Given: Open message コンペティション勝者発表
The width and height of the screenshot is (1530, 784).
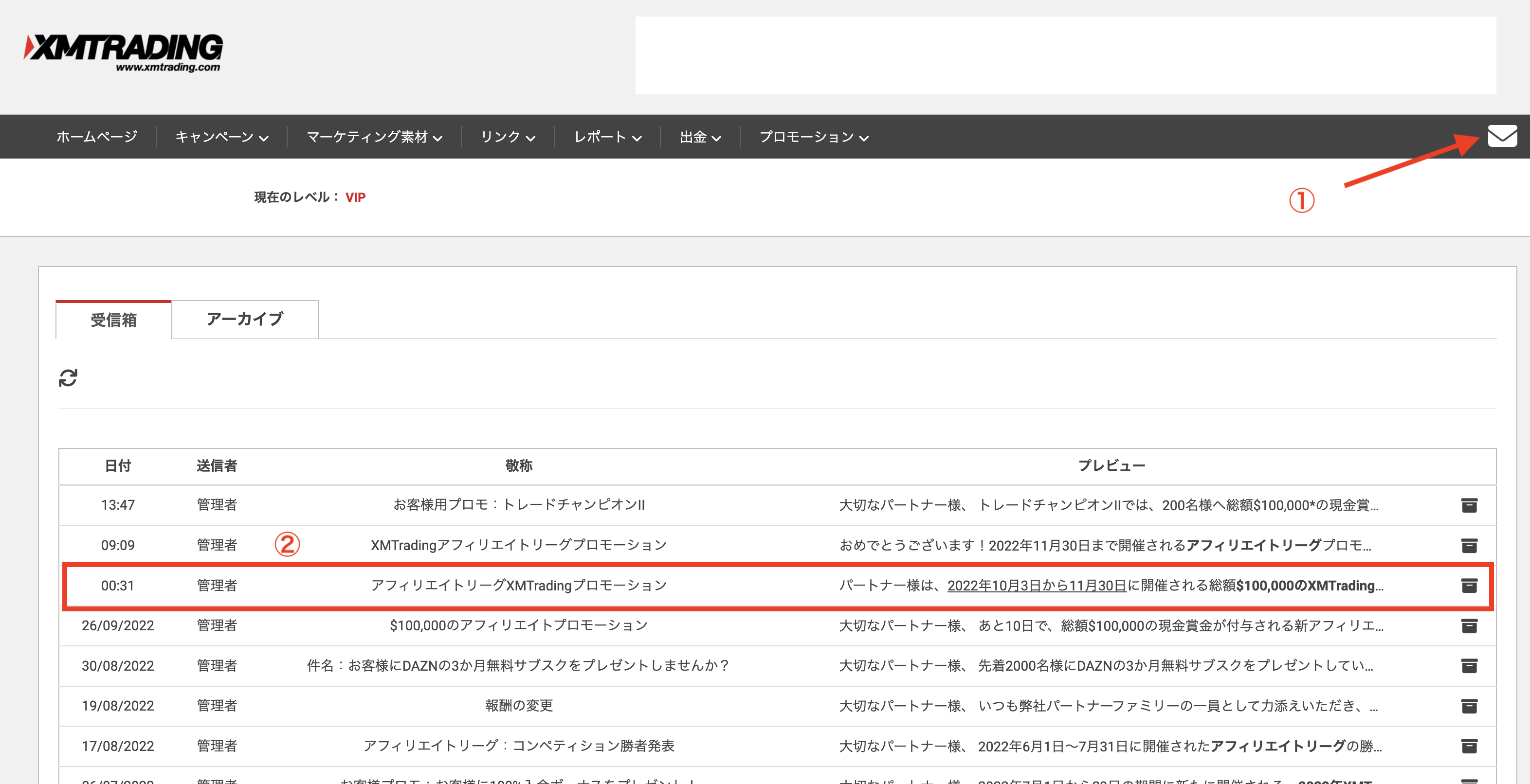Looking at the screenshot, I should [x=518, y=746].
